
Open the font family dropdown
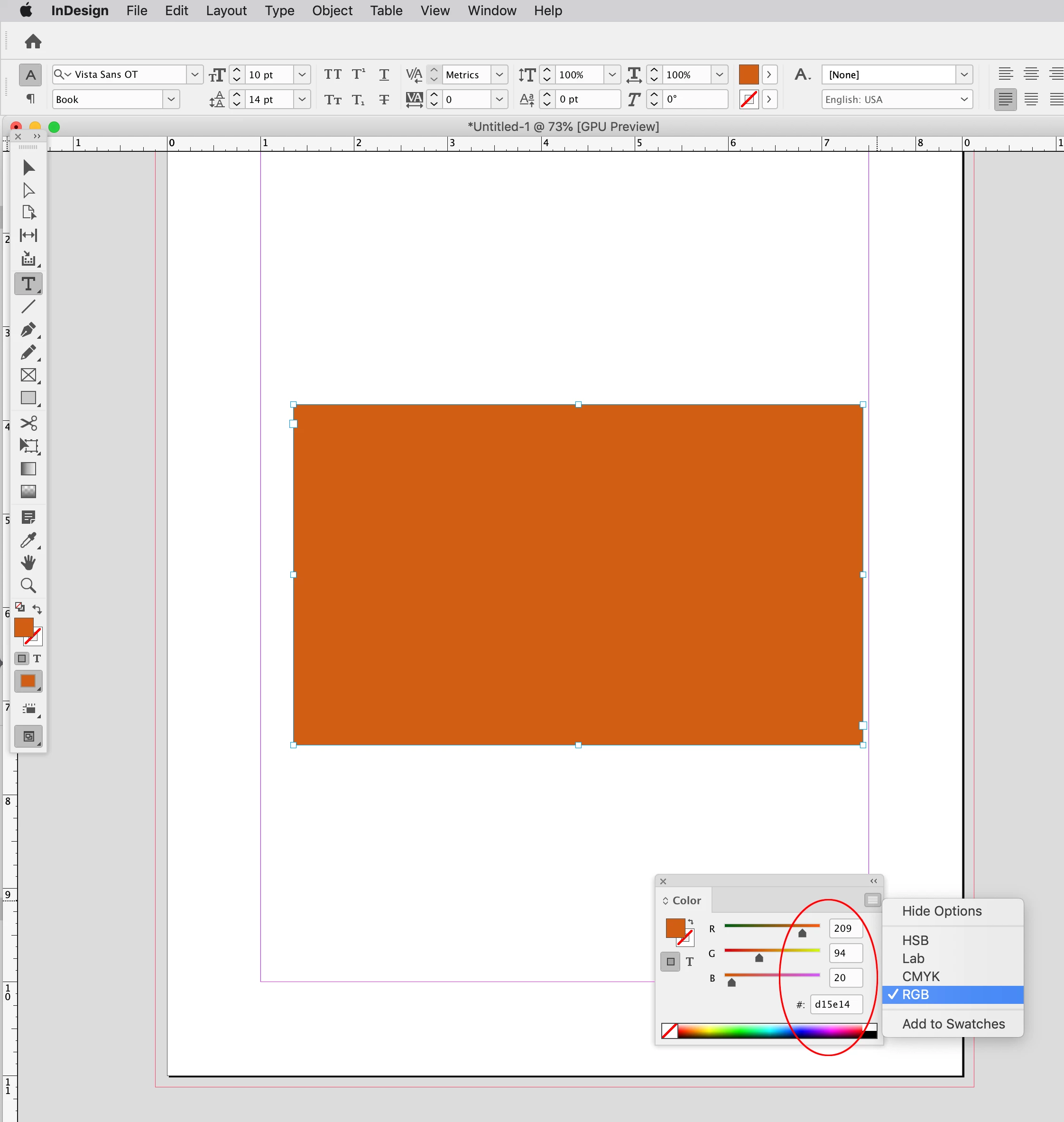[x=194, y=74]
